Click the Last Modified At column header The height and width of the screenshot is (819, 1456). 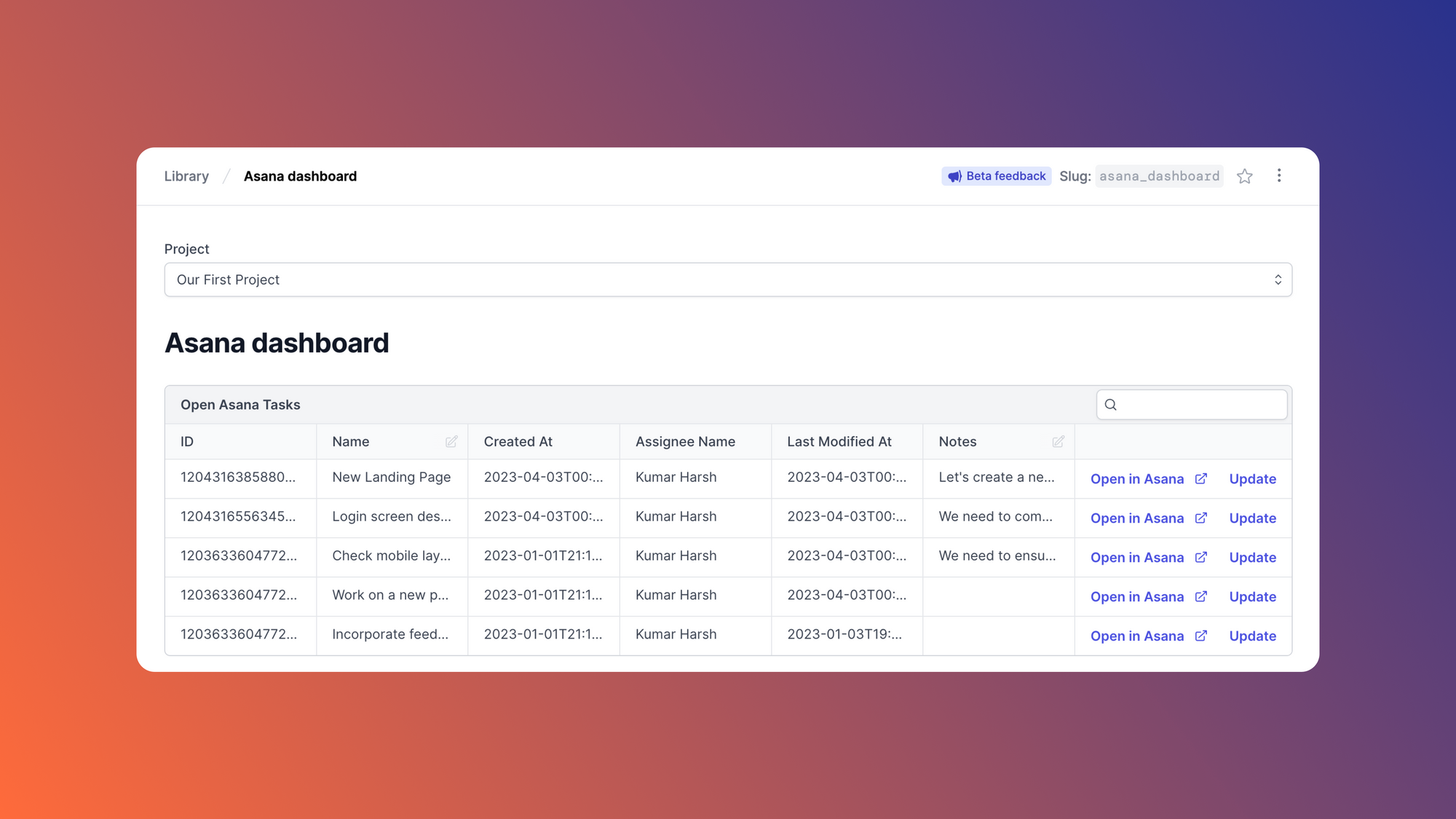pos(847,442)
